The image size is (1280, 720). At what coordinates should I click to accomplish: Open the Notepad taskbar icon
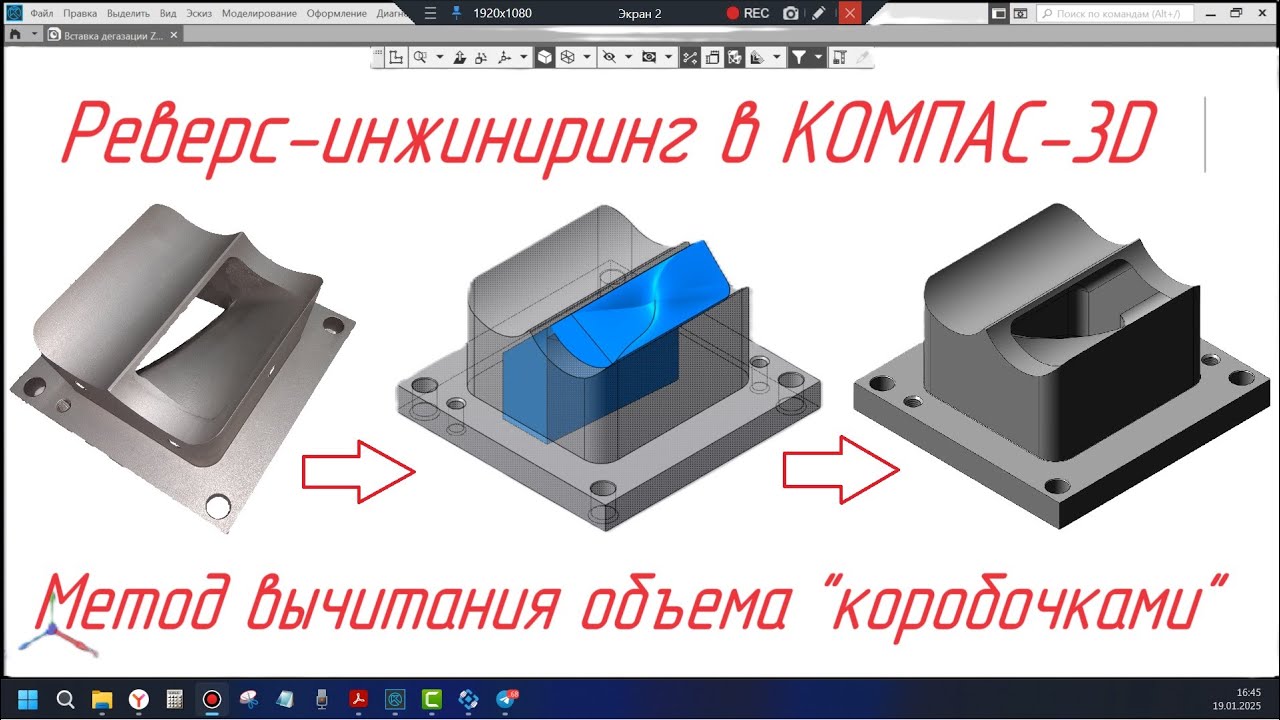coord(285,699)
